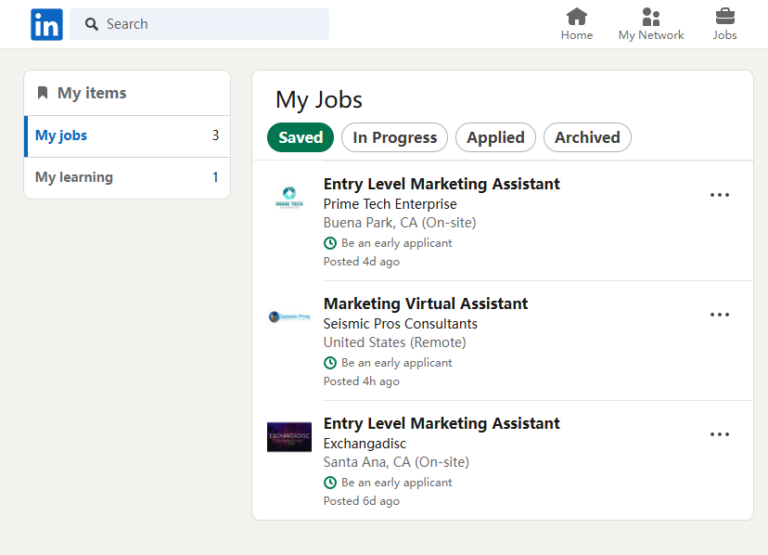The image size is (768, 555).
Task: Click the Seismic Pros Consultants company logo
Action: pos(289,317)
